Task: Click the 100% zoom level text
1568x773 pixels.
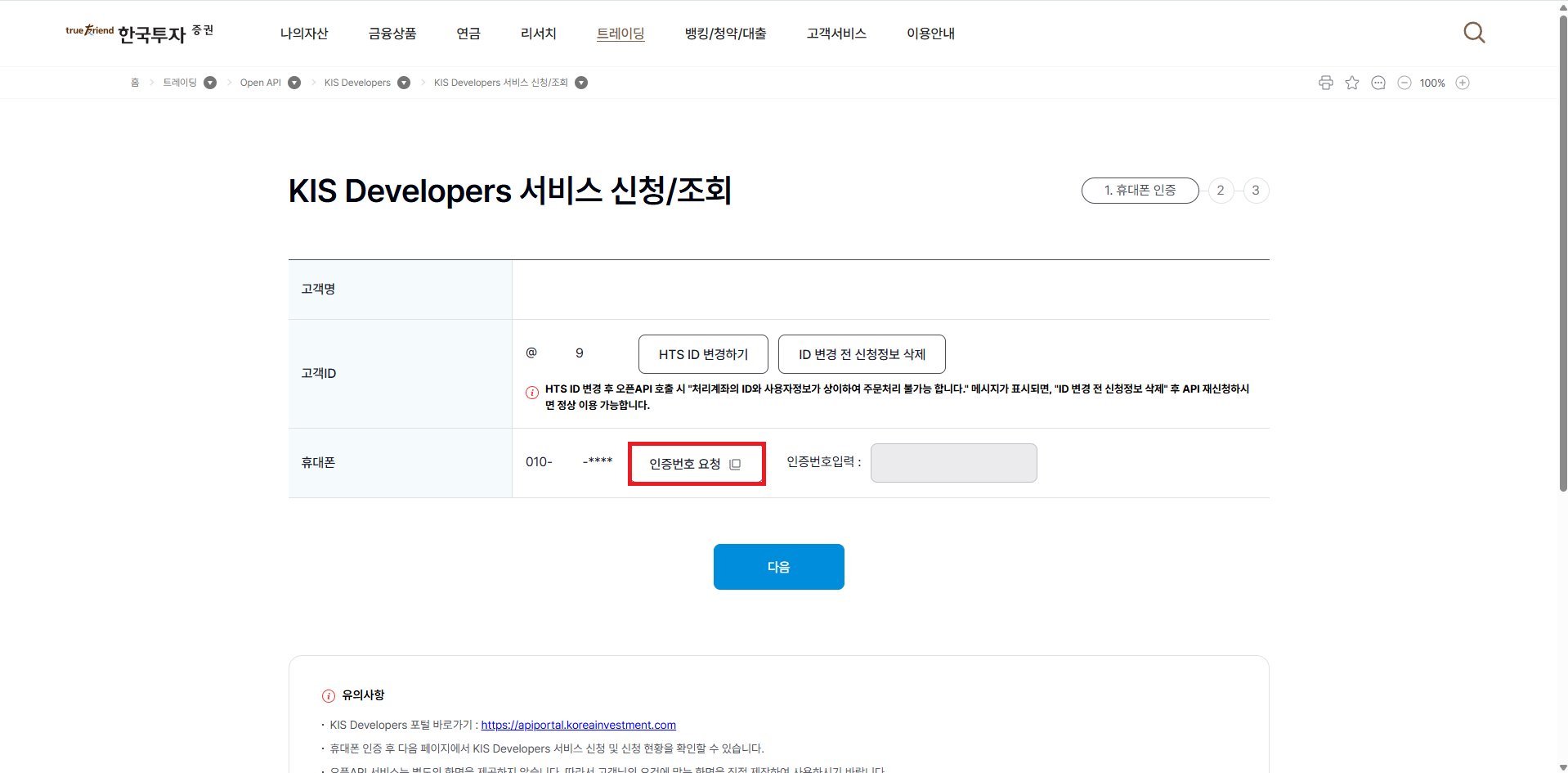Action: [x=1432, y=83]
